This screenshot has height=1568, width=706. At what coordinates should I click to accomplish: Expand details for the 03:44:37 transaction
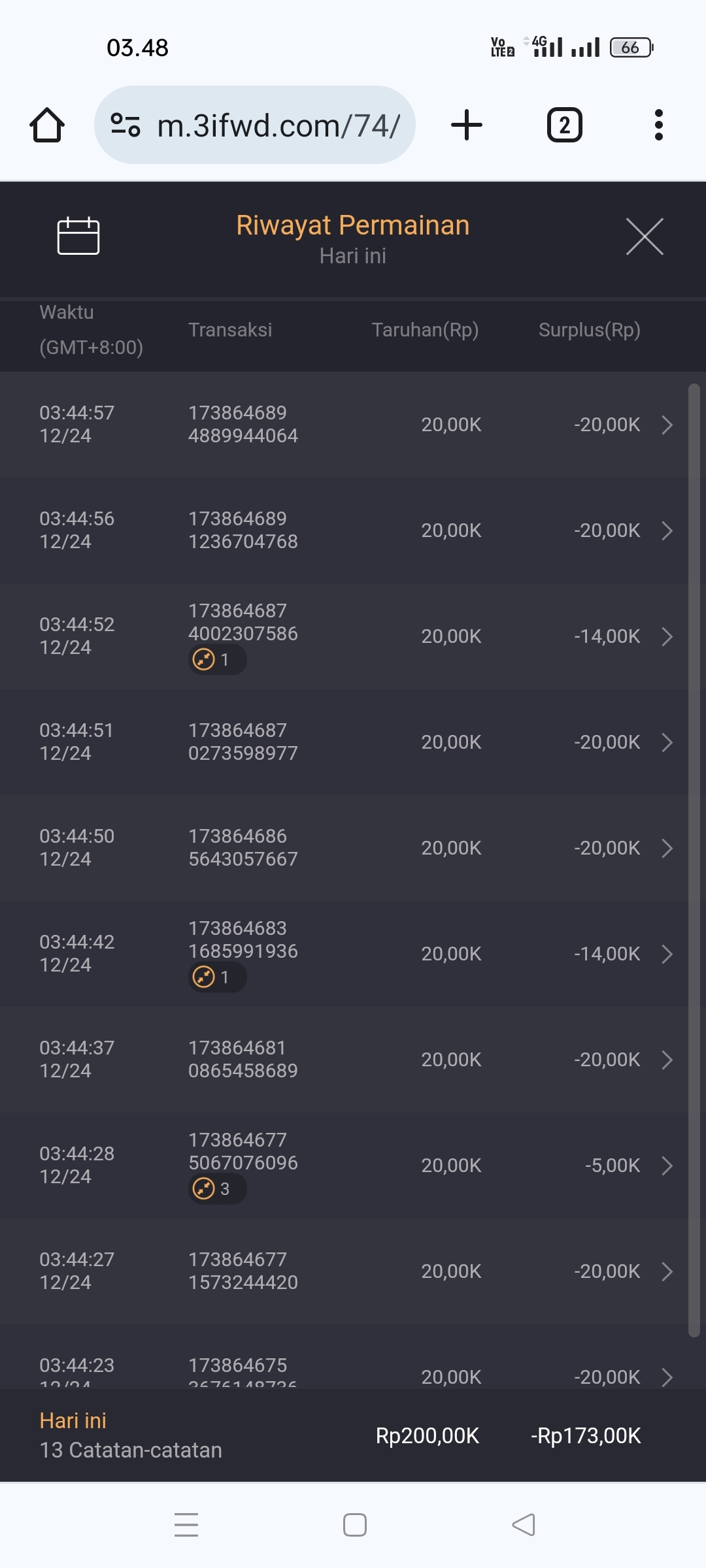click(667, 1060)
